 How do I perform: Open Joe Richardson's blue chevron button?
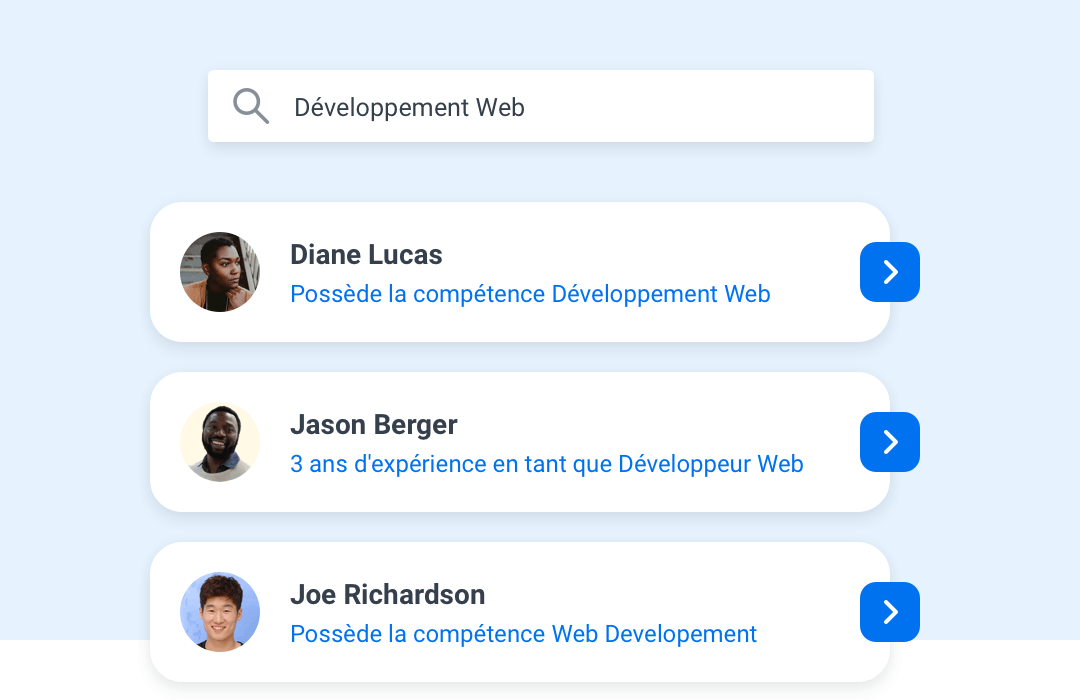click(x=889, y=612)
